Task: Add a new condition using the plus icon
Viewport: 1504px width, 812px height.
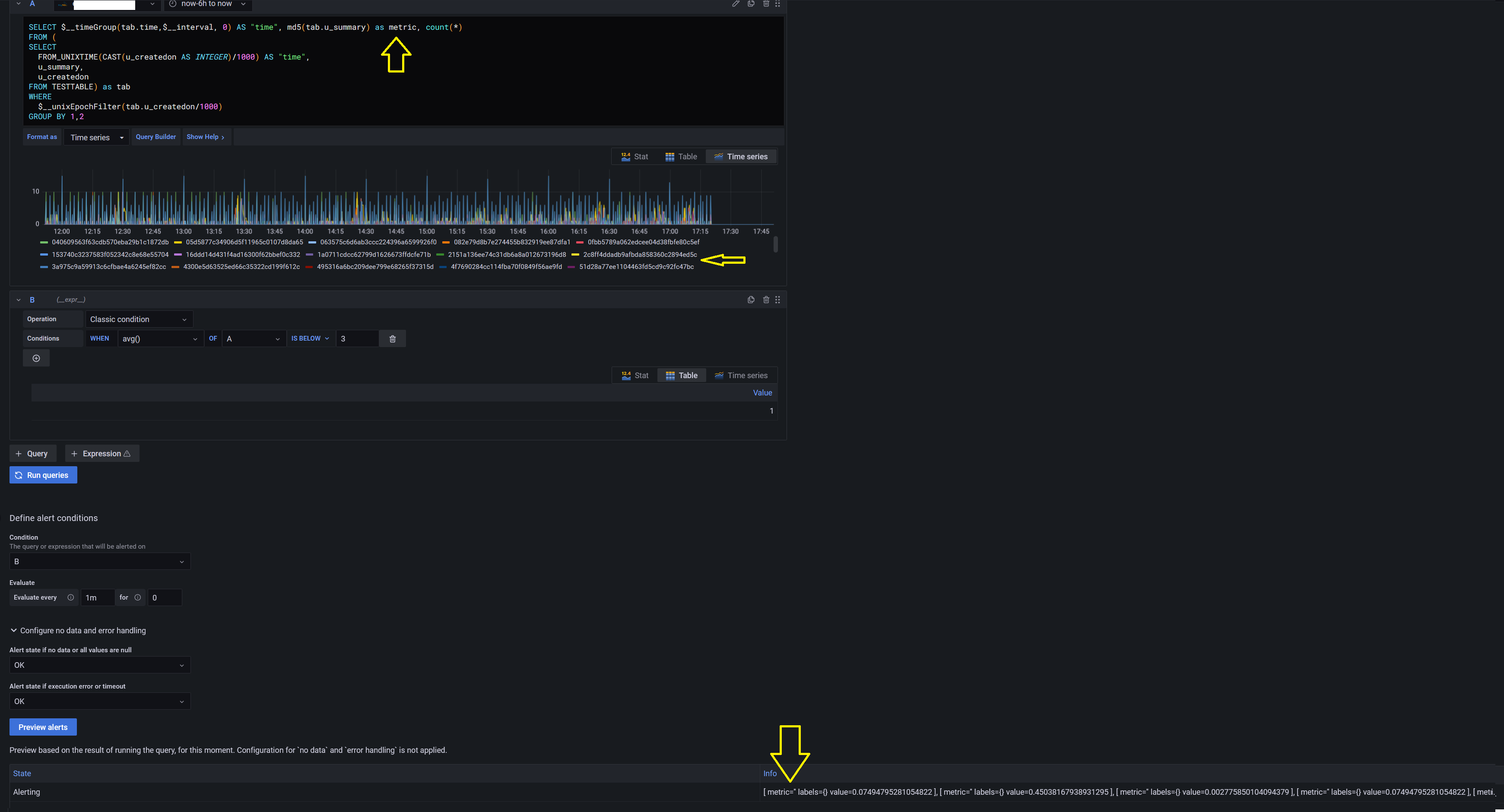Action: tap(35, 357)
